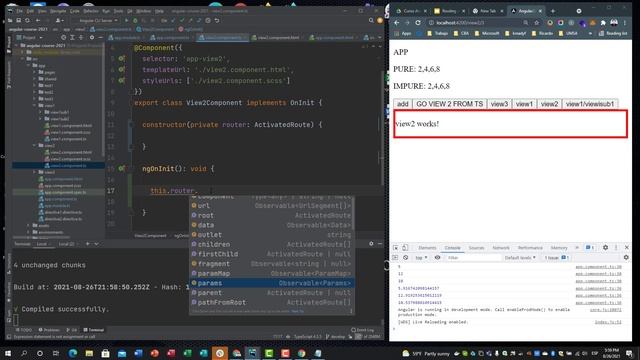The width and height of the screenshot is (640, 360).
Task: Switch to DevTools Network tab
Action: [501, 248]
